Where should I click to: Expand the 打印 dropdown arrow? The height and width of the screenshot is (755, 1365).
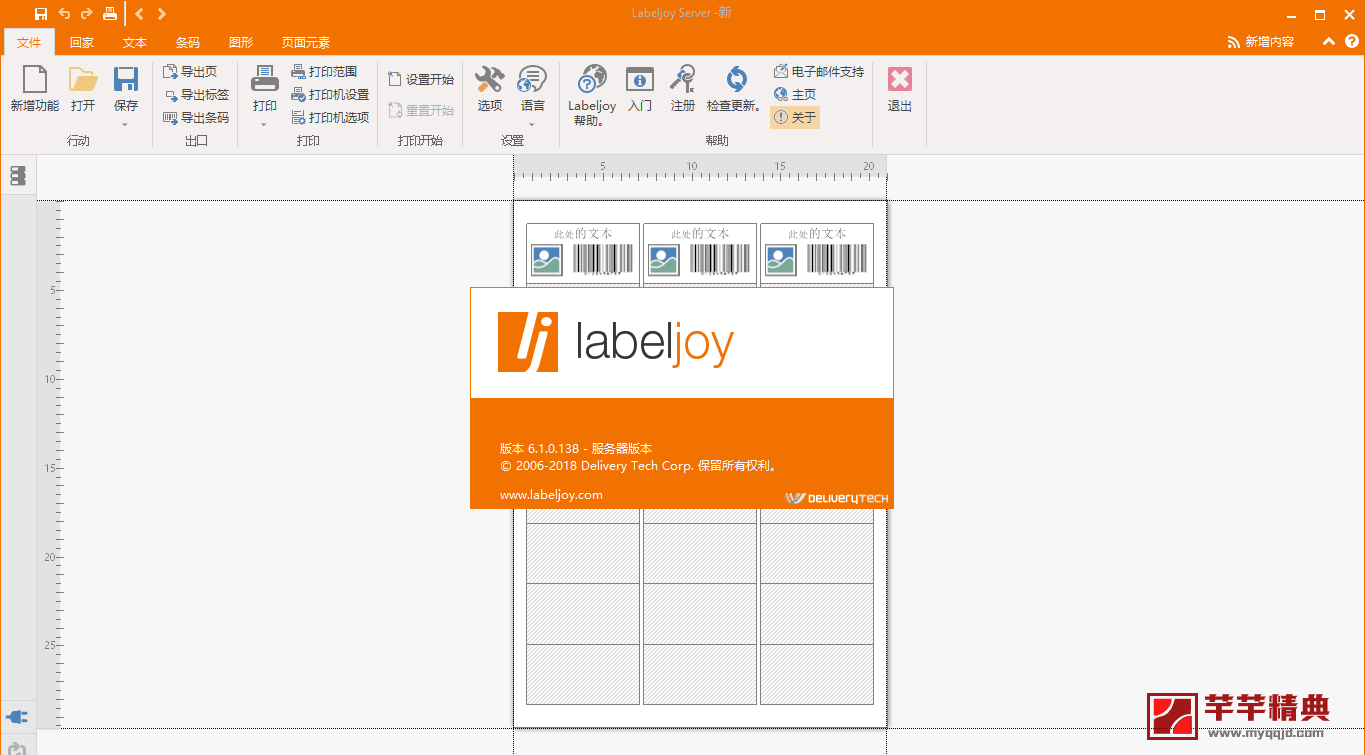[265, 124]
